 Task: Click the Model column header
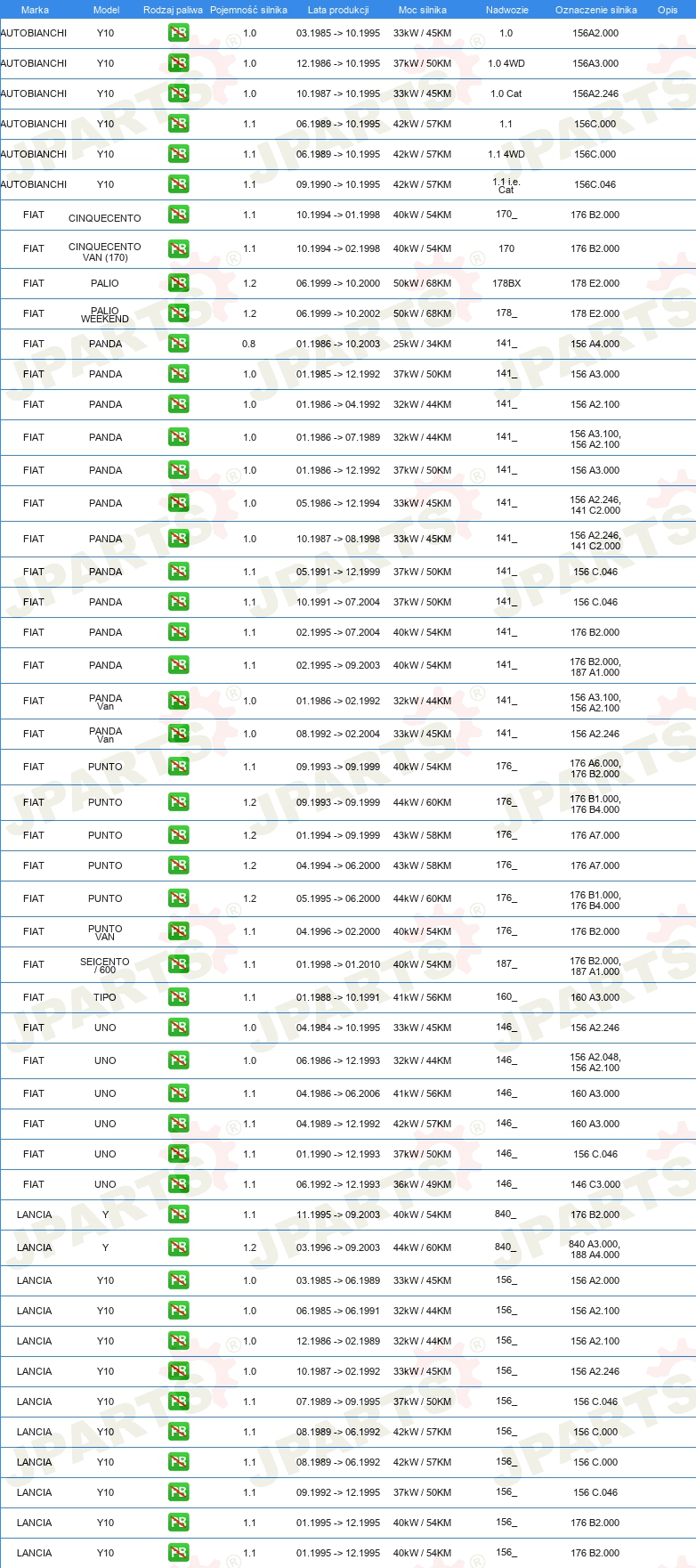[106, 10]
